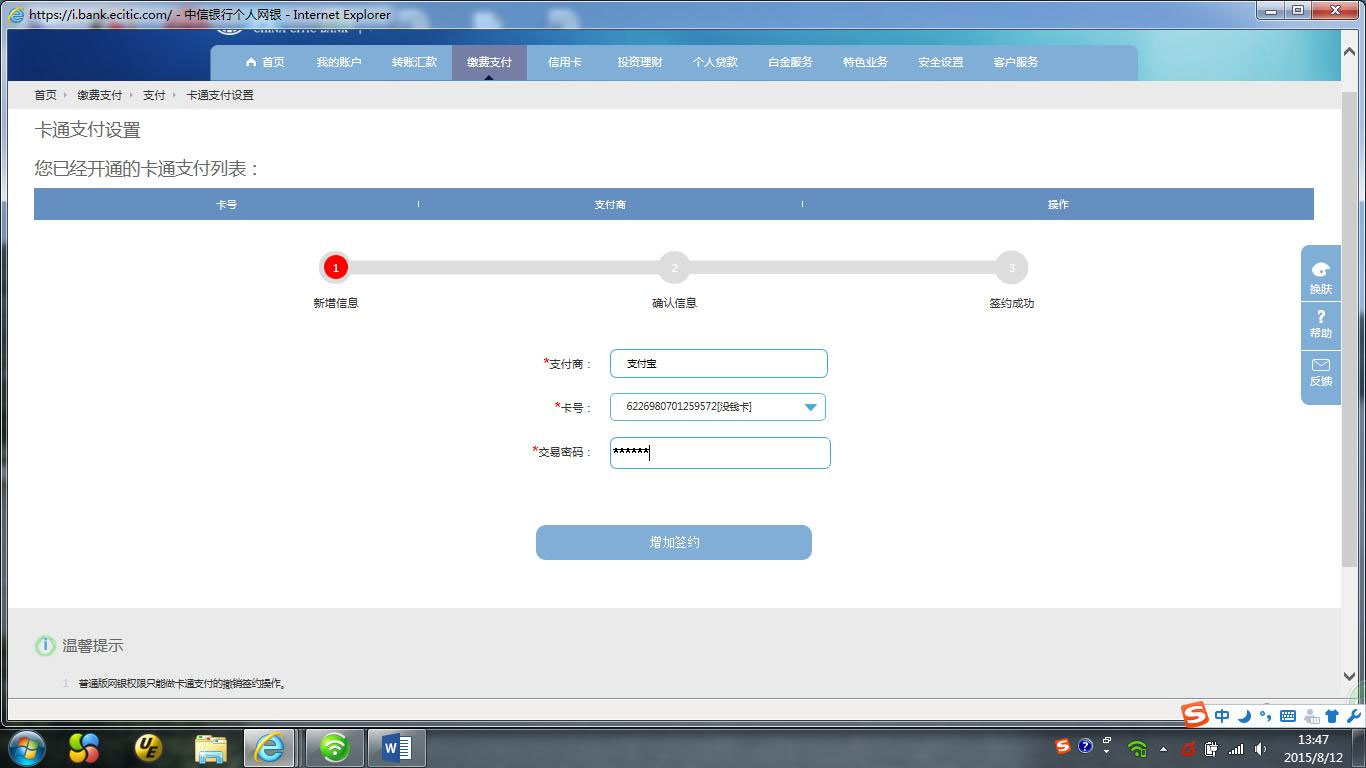Click the 卡通支付设置 page heading

(88, 130)
